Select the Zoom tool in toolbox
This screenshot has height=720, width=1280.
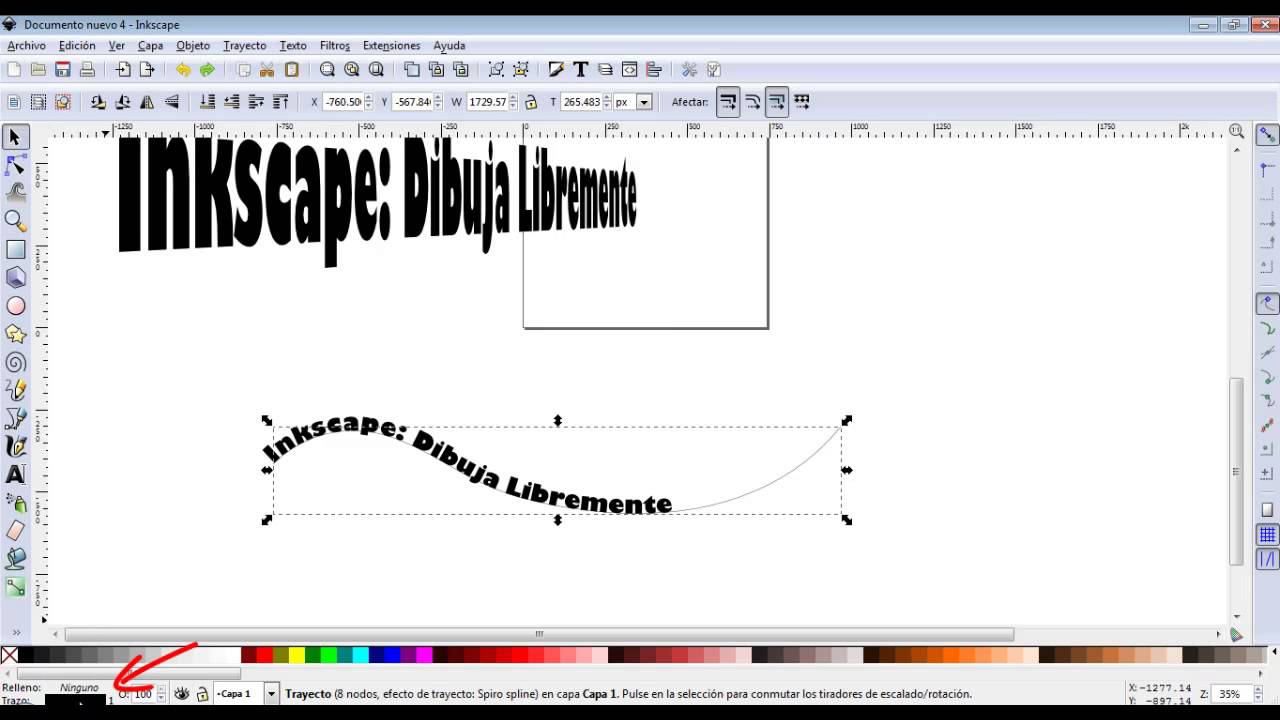click(x=15, y=221)
